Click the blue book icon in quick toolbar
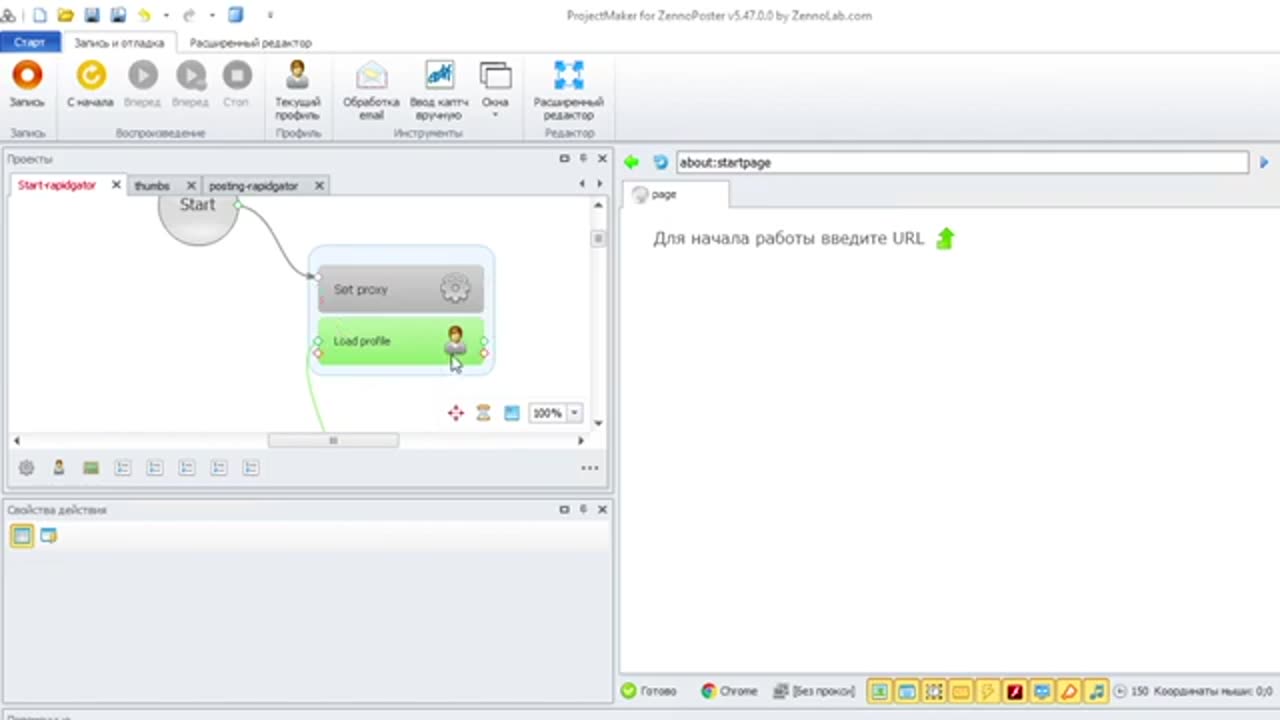 pos(236,15)
